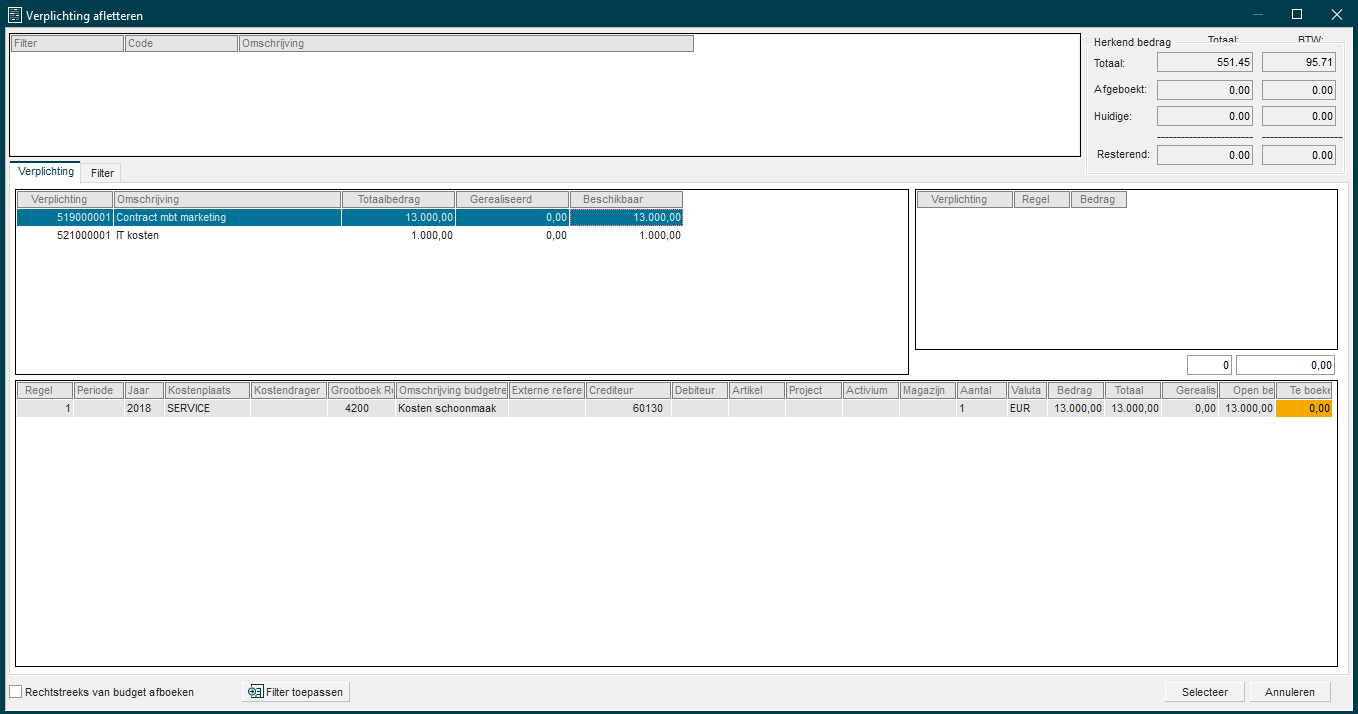
Task: Click the Kostenplaats column header
Action: 206,391
